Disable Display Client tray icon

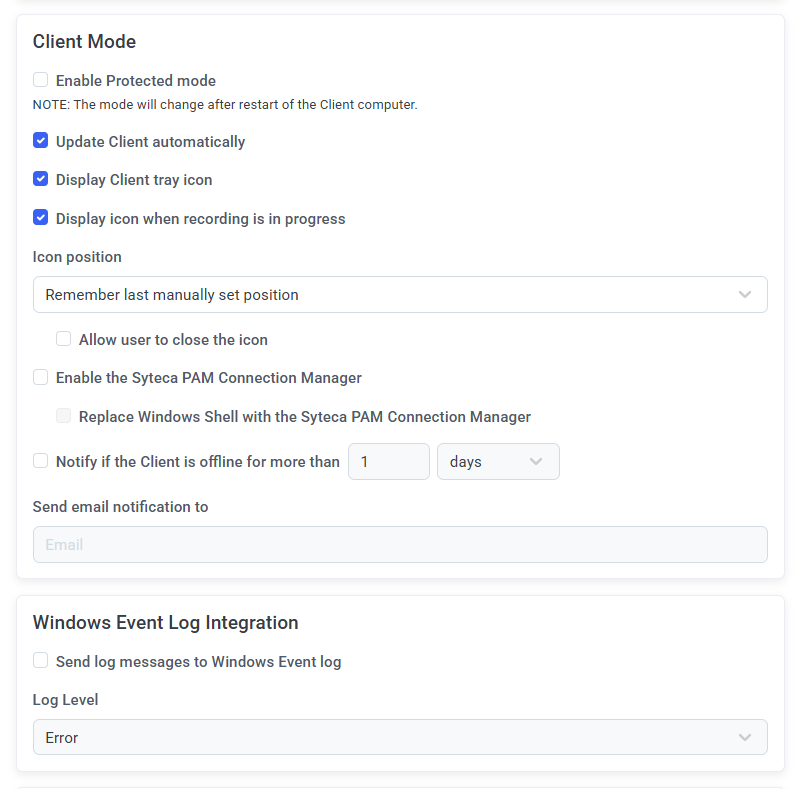point(41,179)
